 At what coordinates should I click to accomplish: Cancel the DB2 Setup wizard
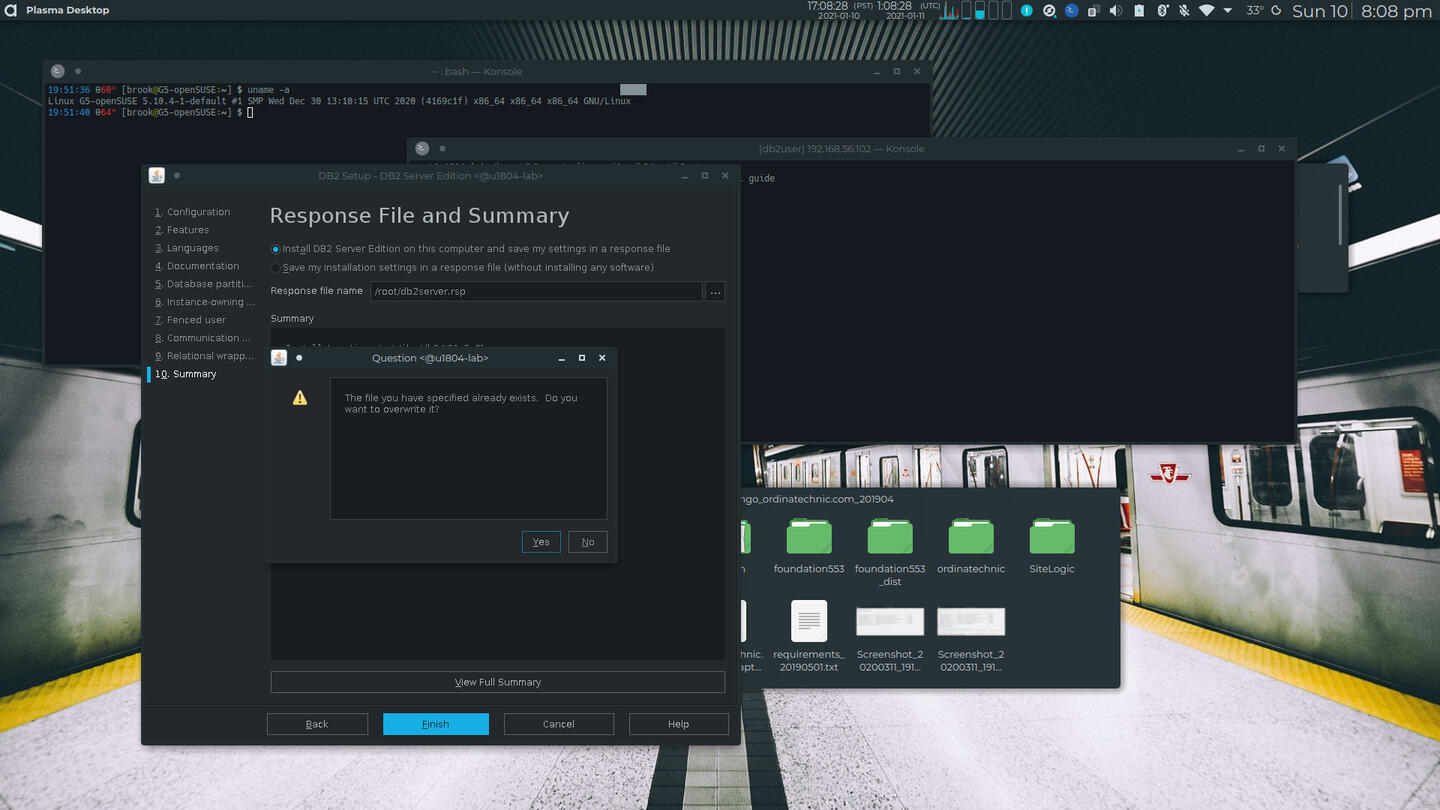[559, 724]
